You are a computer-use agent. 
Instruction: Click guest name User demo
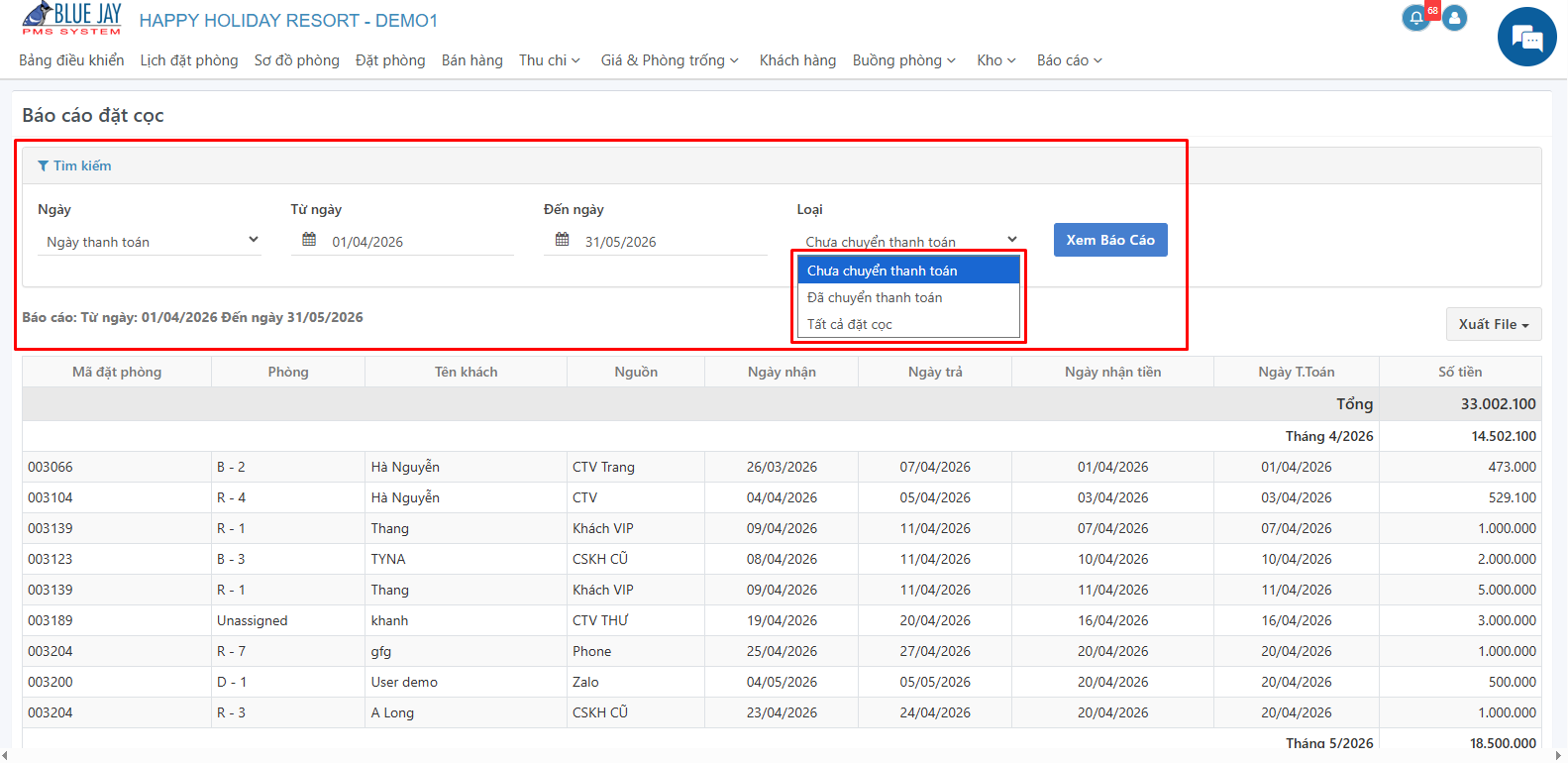coord(404,682)
